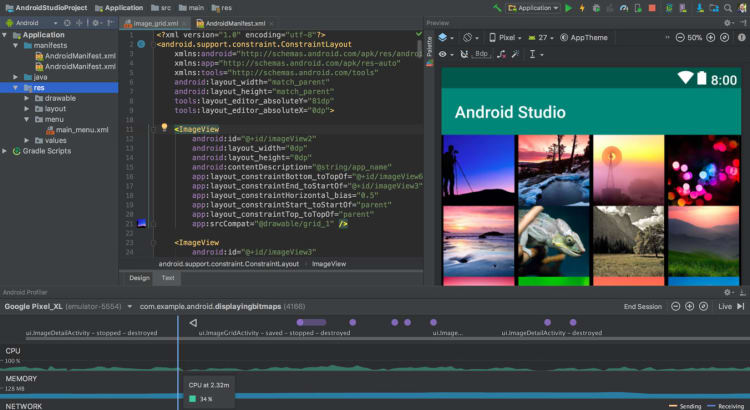Start debugging with the bug icon
Image resolution: width=750 pixels, height=410 pixels.
596,8
